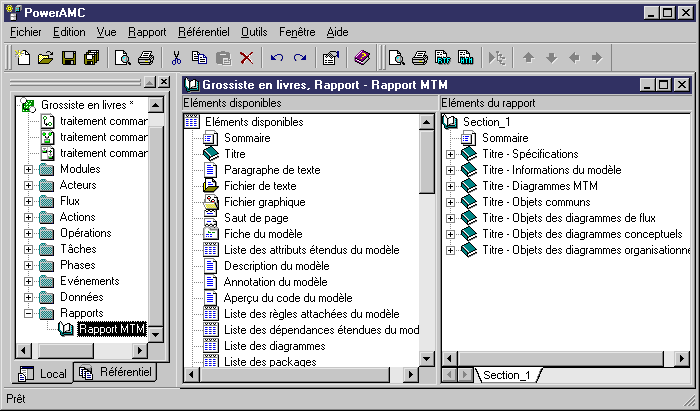The image size is (700, 411).
Task: Expand Titre - Spécifications node
Action: [450, 154]
